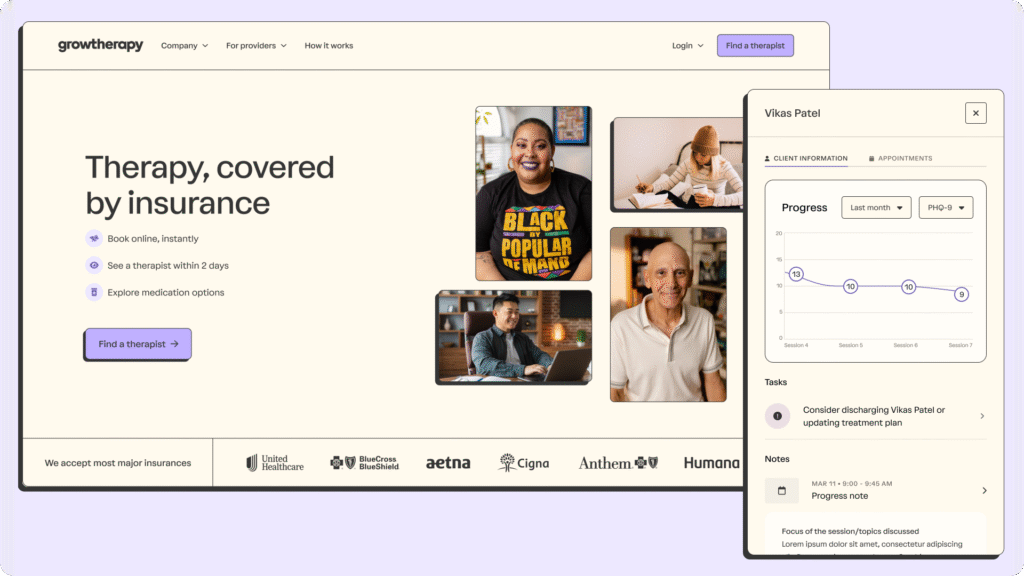Click the eye icon beside therapist availability

click(x=94, y=265)
